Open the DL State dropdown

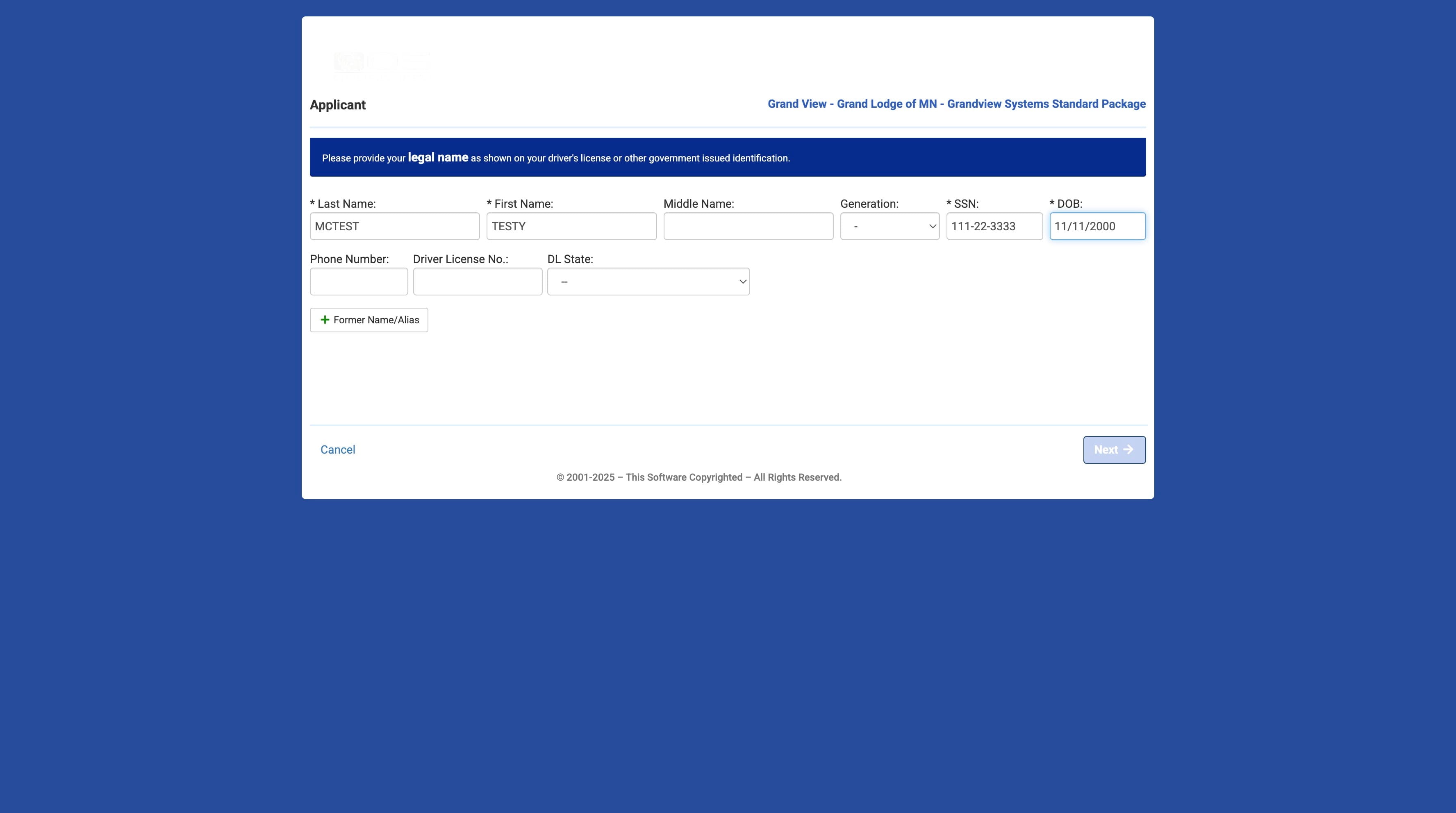pyautogui.click(x=648, y=282)
